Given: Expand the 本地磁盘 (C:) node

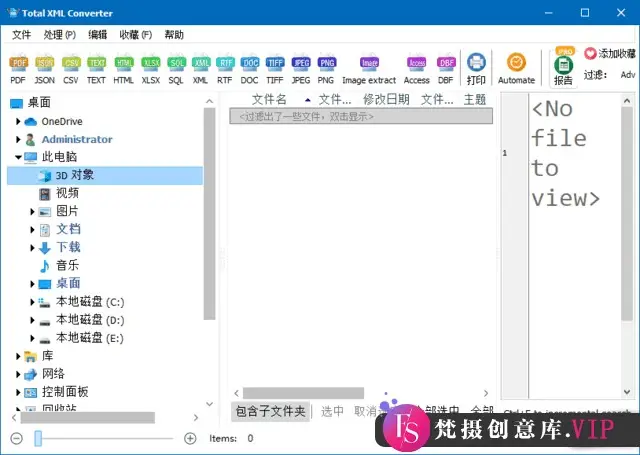Looking at the screenshot, I should click(x=32, y=302).
